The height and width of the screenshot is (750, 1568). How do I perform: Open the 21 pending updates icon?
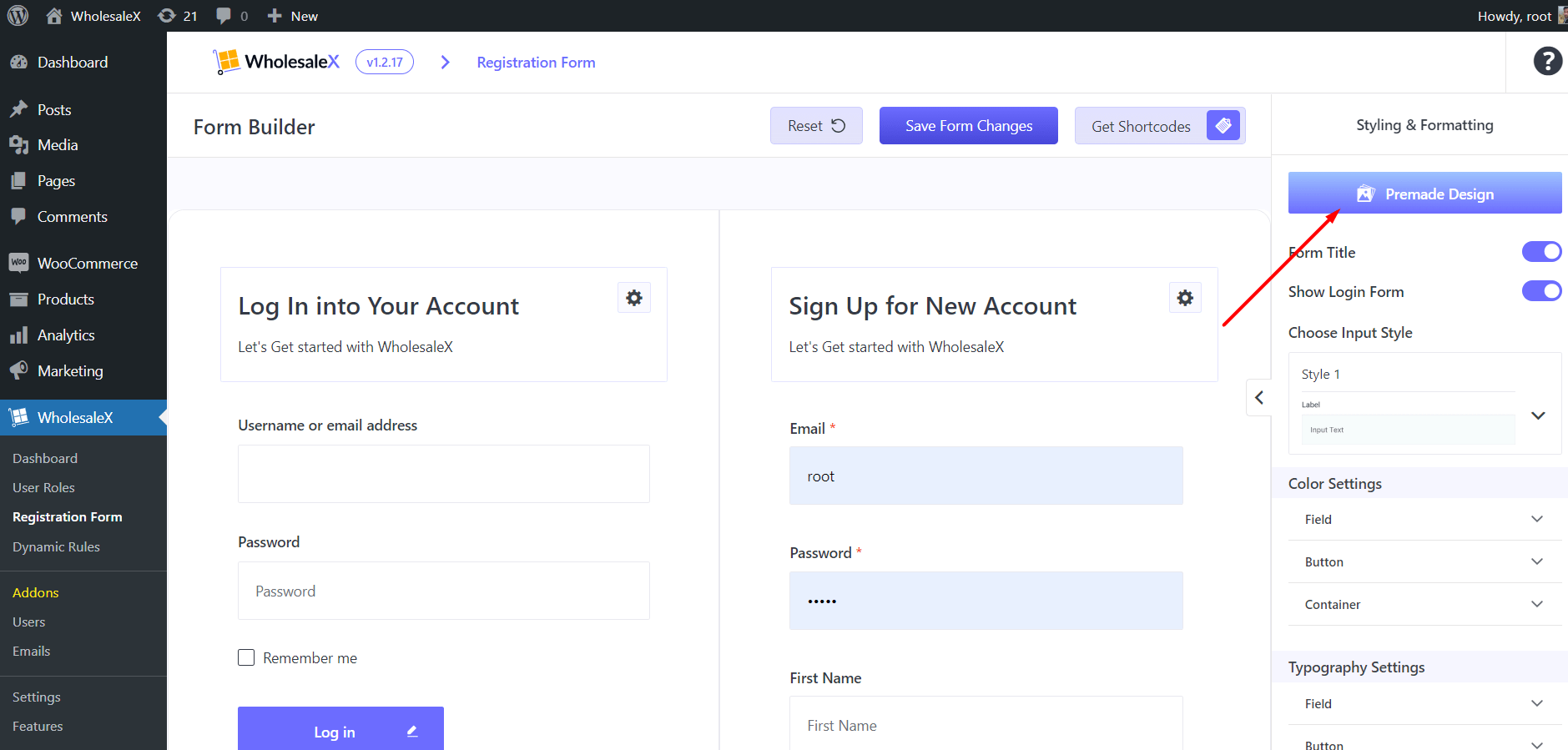(x=167, y=16)
